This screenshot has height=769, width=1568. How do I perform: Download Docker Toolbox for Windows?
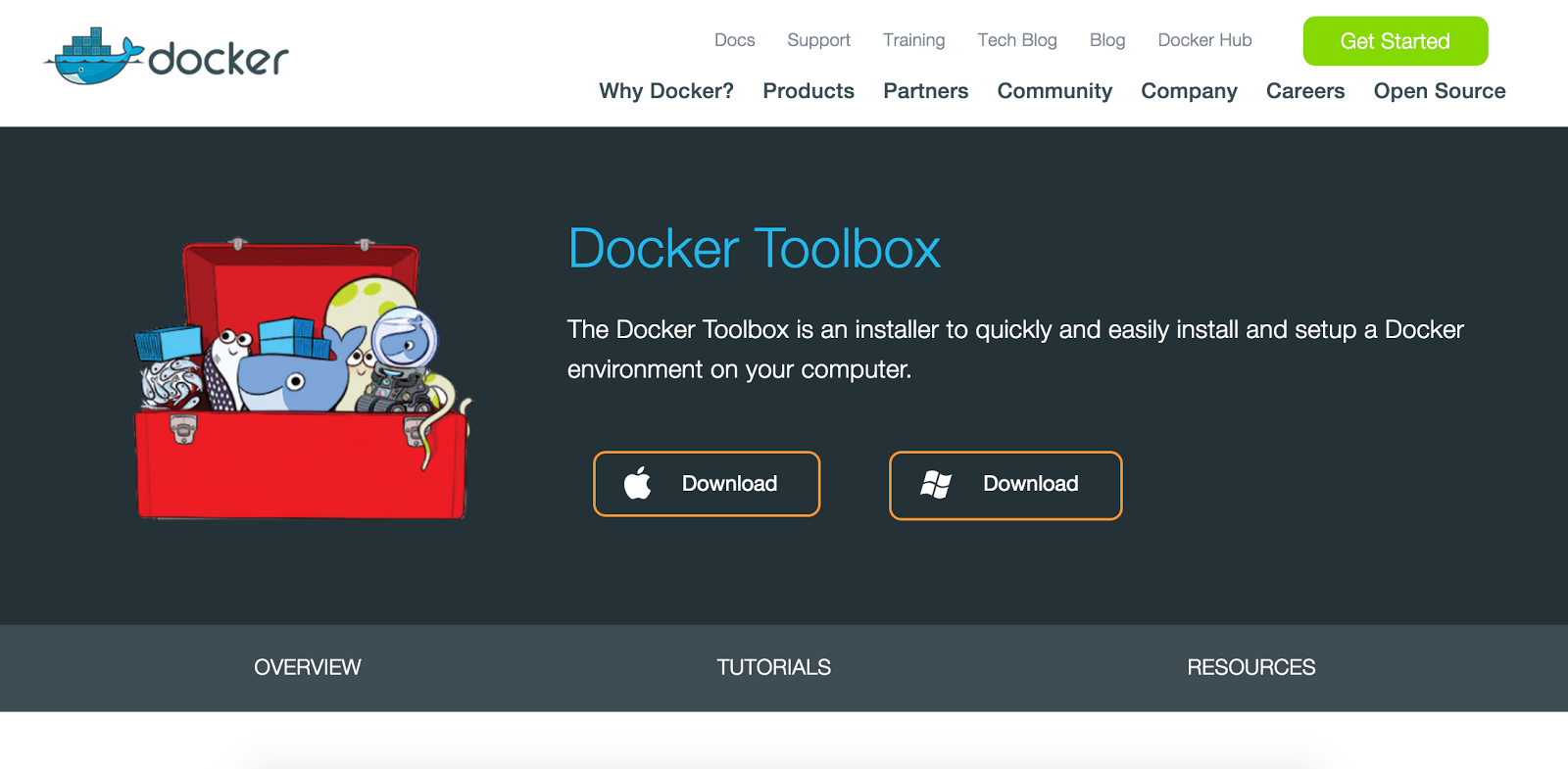[1005, 485]
